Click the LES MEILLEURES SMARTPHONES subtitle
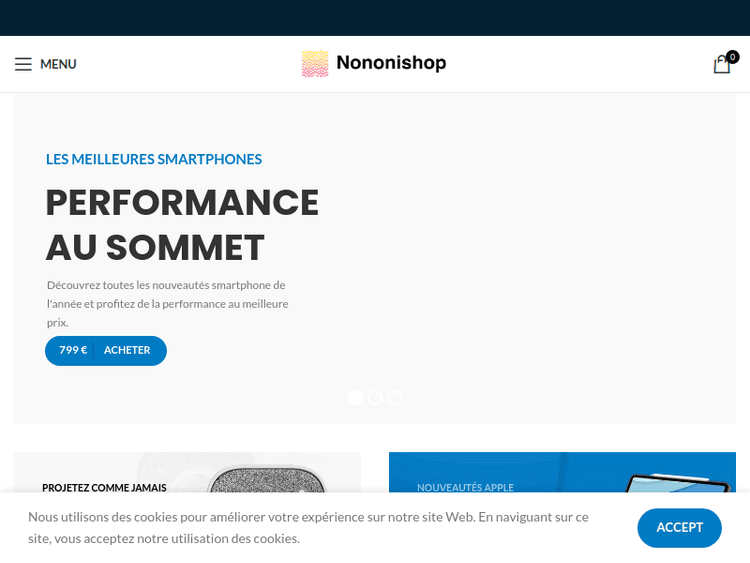This screenshot has height=563, width=750. pos(154,159)
